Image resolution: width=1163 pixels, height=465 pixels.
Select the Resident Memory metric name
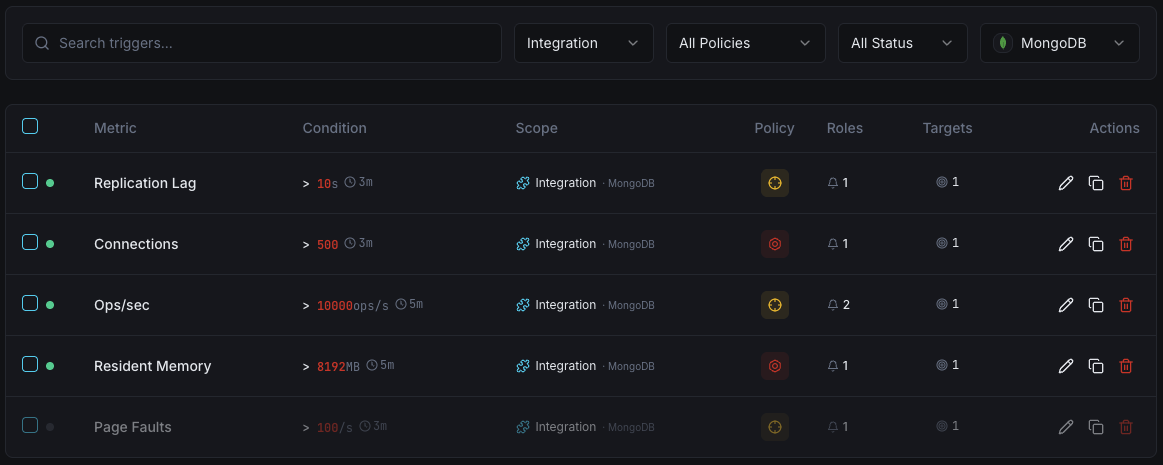click(153, 366)
